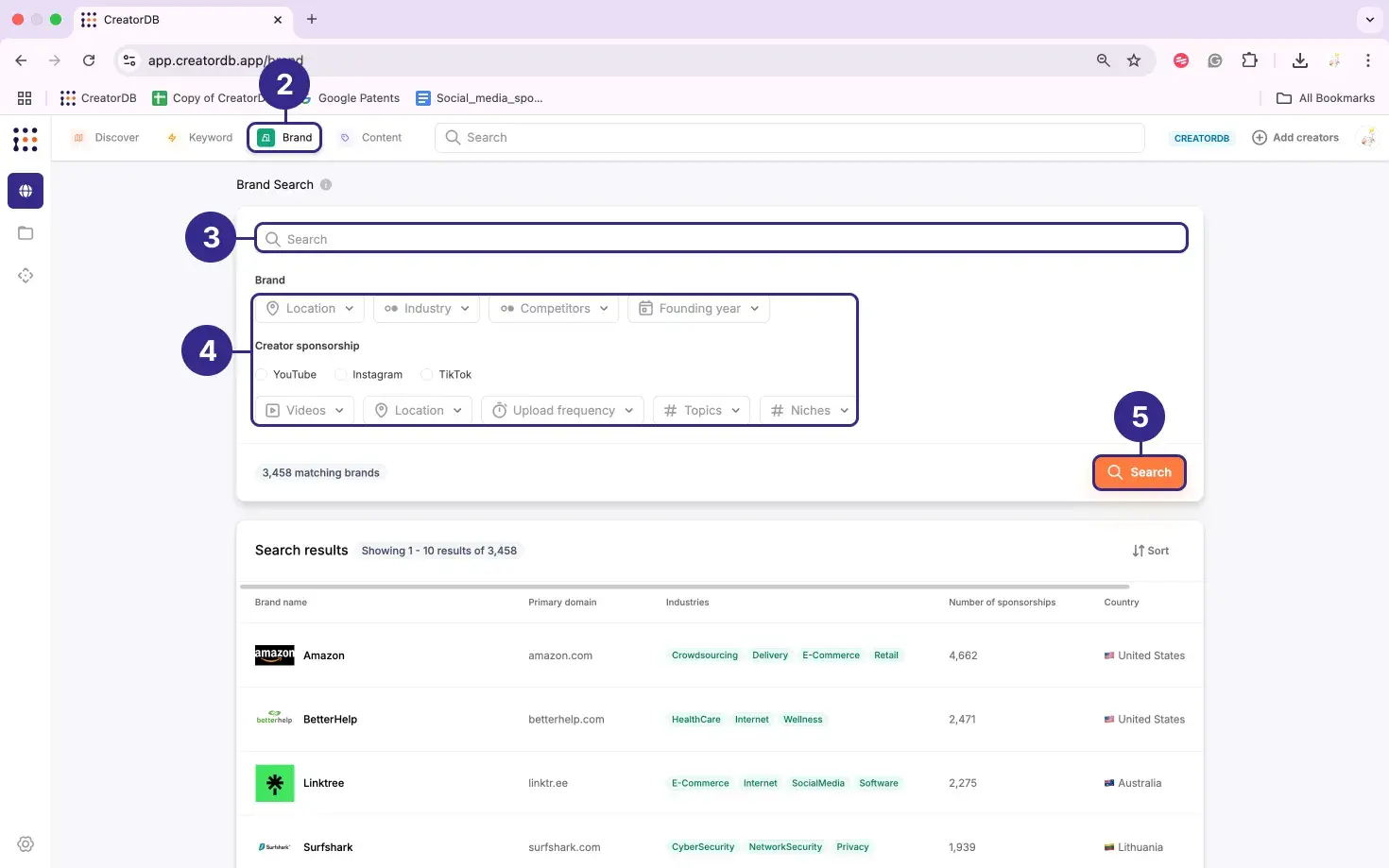Open a new browser tab with plus
The width and height of the screenshot is (1389, 868).
pos(312,19)
